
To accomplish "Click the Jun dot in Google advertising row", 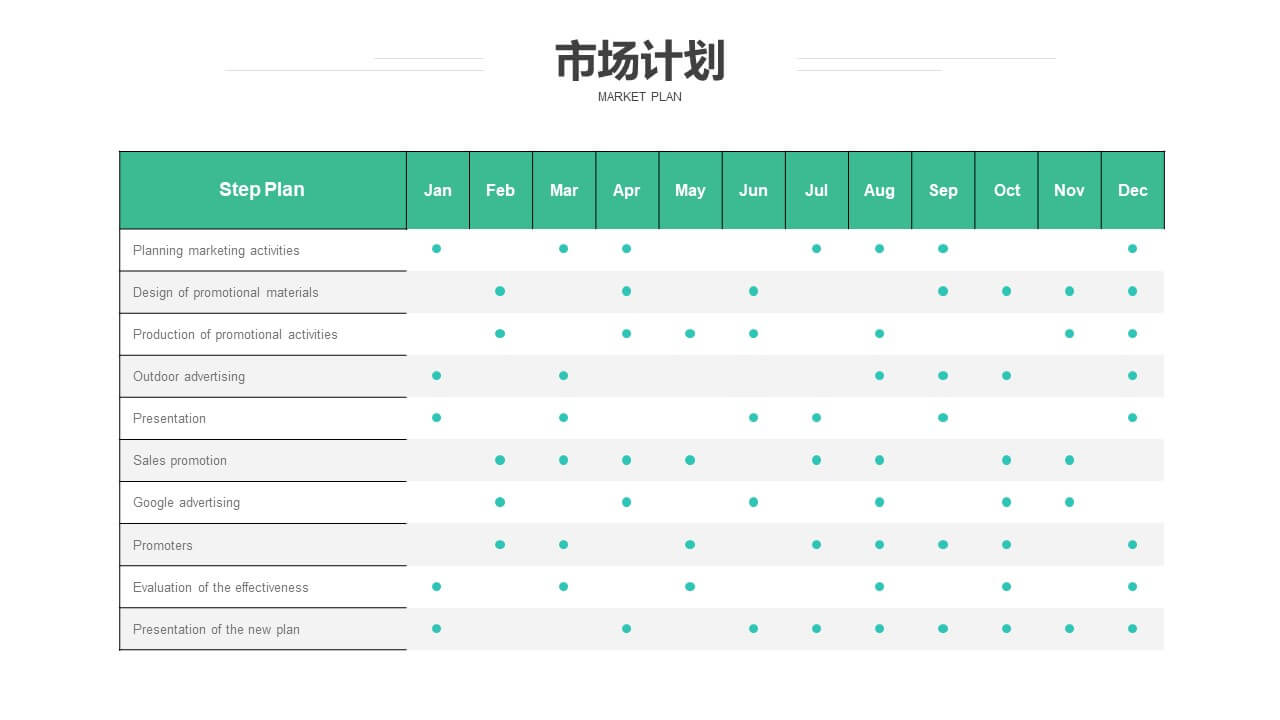I will pos(753,502).
